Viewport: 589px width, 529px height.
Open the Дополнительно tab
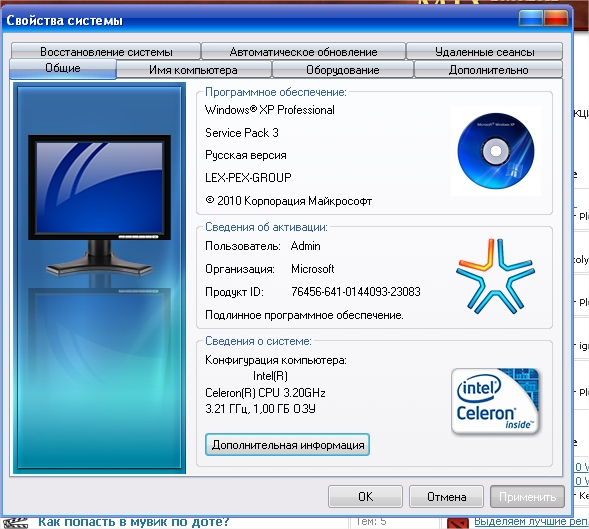(488, 70)
